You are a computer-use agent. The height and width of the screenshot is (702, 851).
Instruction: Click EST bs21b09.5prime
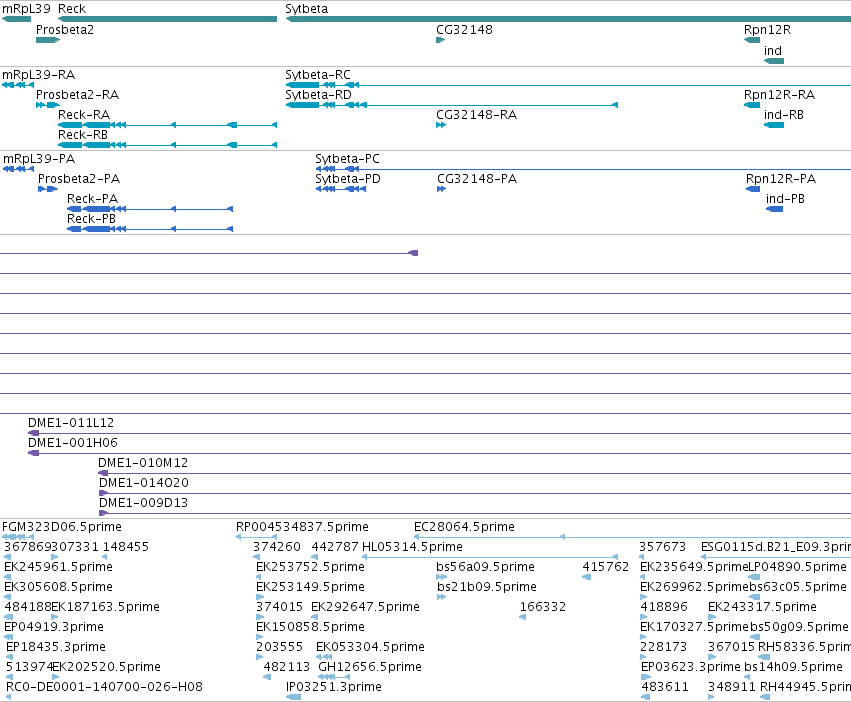click(x=487, y=587)
